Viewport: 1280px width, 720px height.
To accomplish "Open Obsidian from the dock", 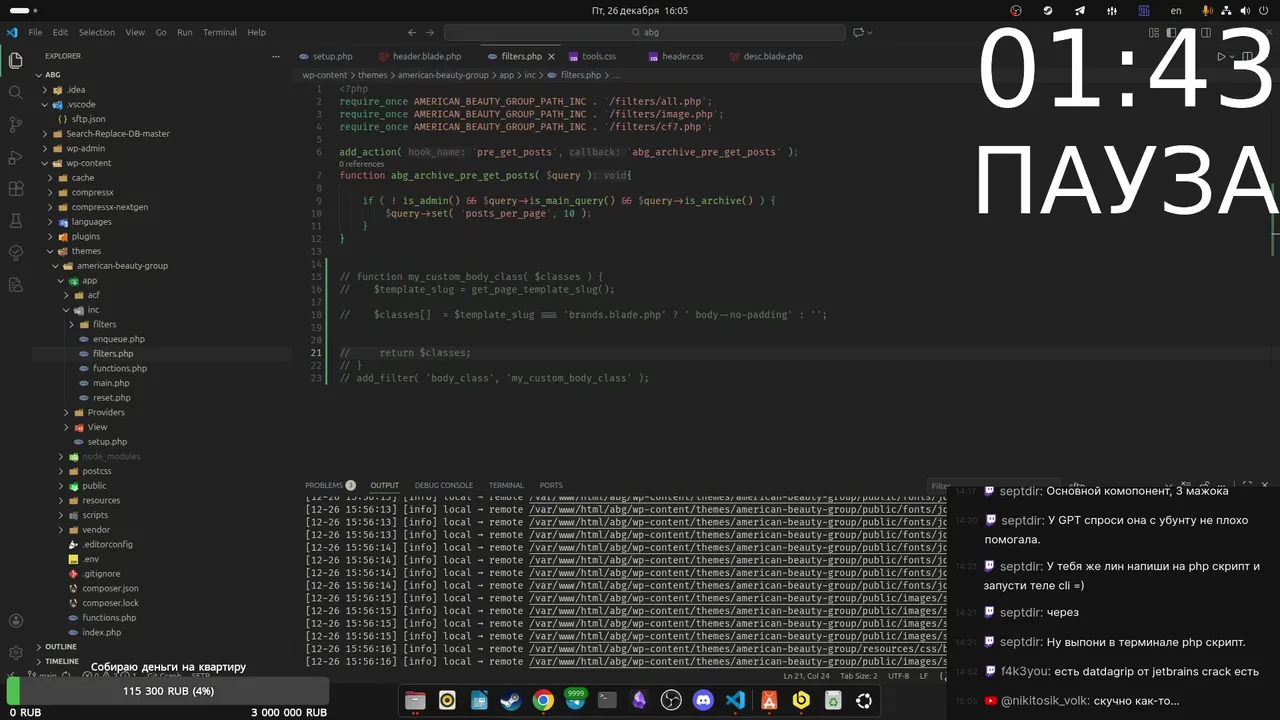I will (639, 701).
